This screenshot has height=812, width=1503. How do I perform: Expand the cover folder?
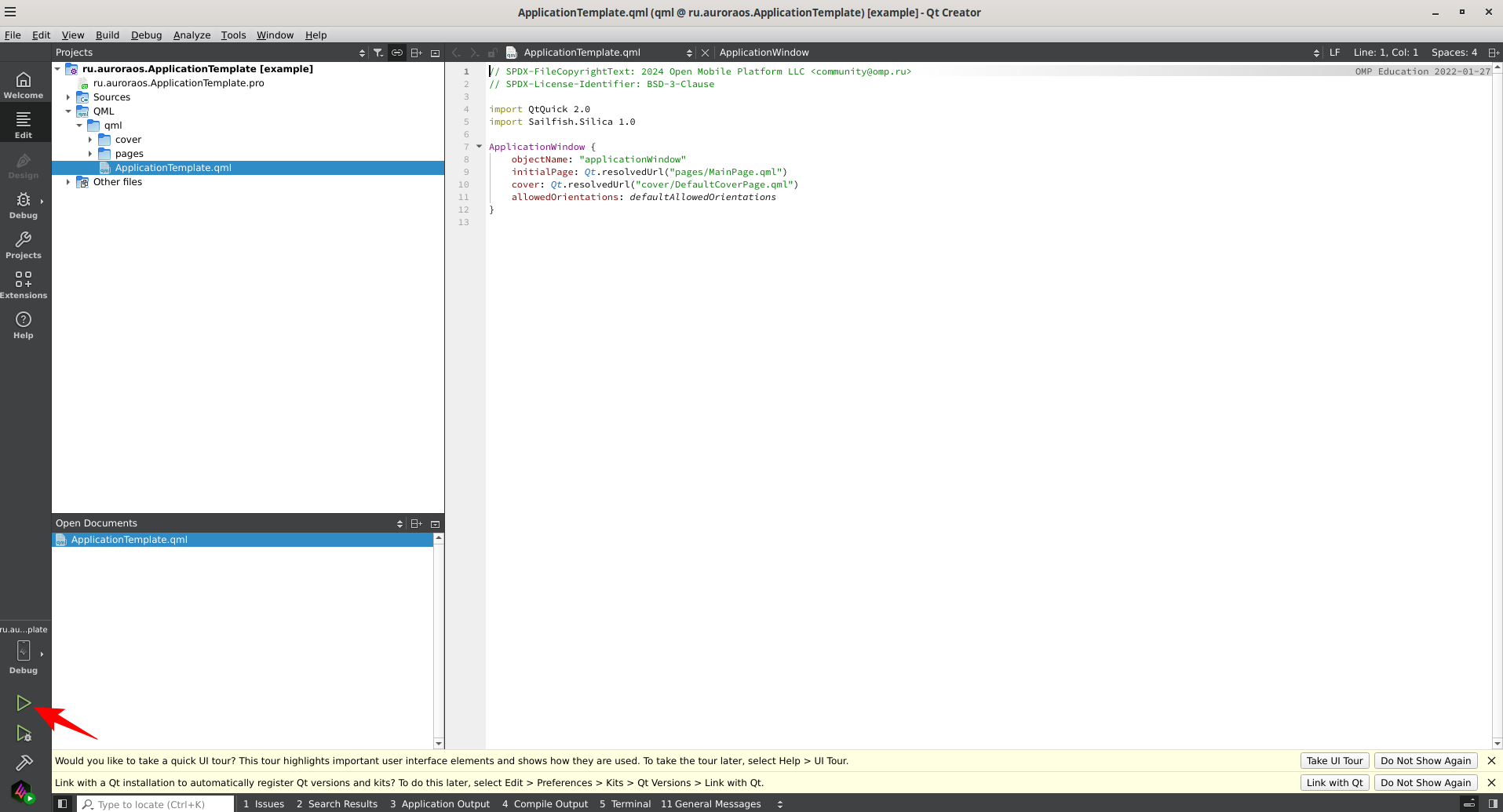[x=90, y=140]
